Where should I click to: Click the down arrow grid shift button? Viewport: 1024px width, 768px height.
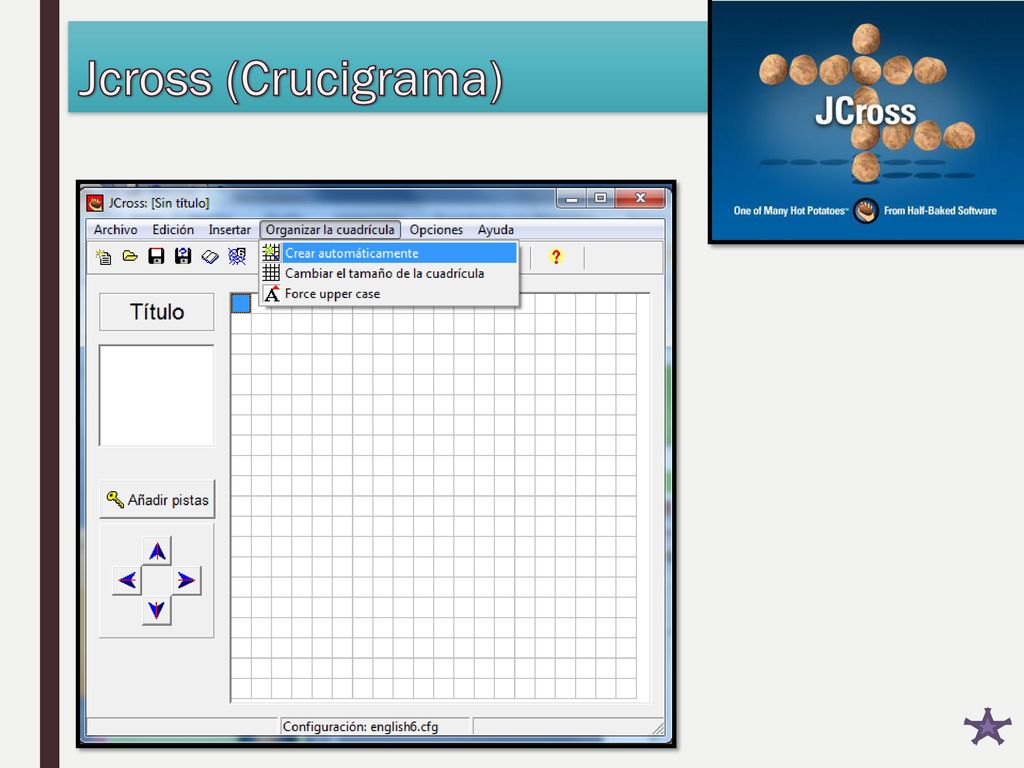pos(157,610)
